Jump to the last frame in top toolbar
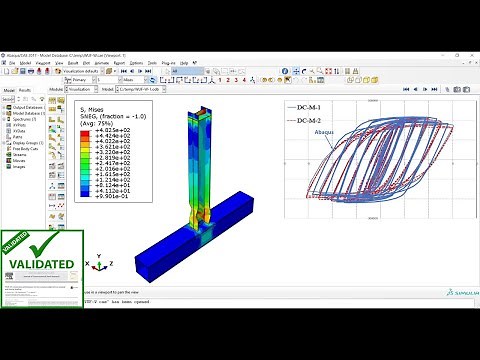The width and height of the screenshot is (480, 360). [148, 71]
